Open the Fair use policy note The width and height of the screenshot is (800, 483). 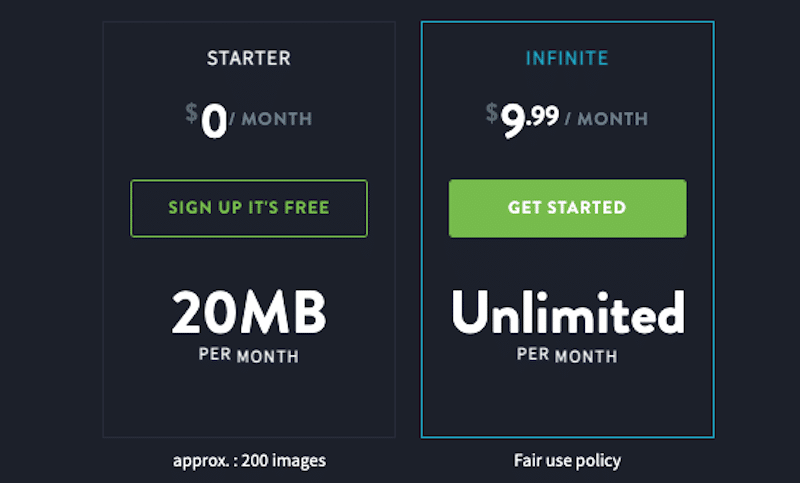pos(567,461)
